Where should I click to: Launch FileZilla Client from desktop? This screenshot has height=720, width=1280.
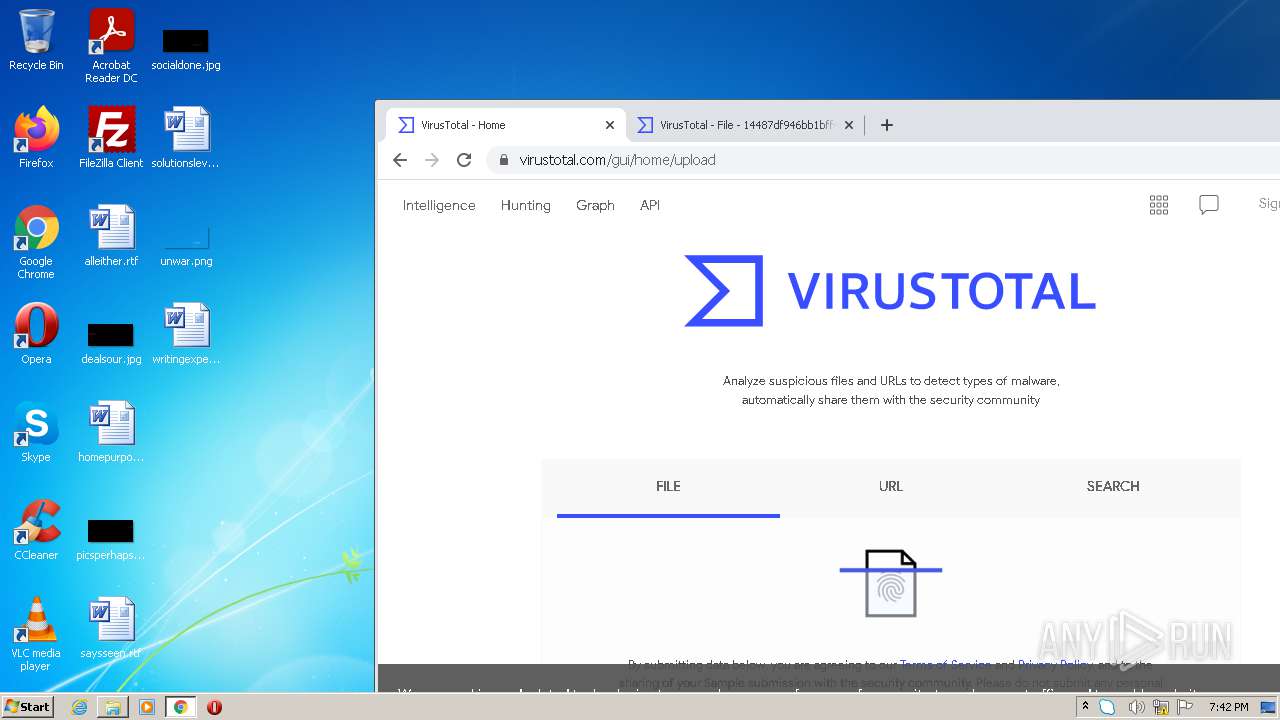point(111,138)
